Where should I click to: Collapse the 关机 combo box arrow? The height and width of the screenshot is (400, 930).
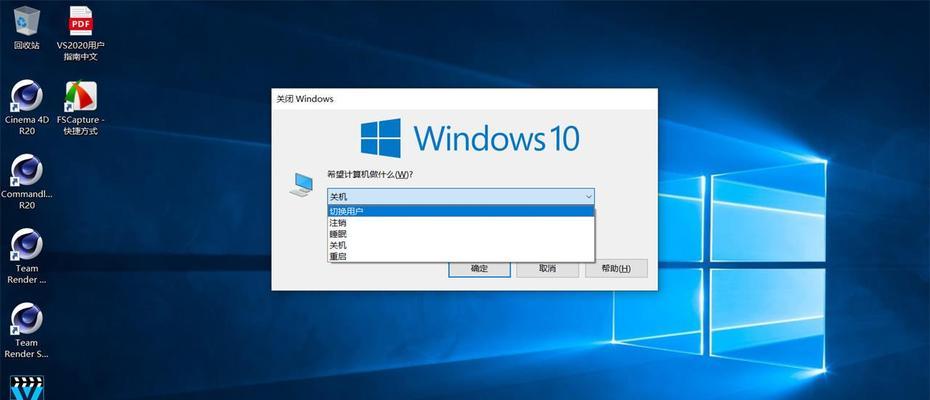click(x=588, y=196)
